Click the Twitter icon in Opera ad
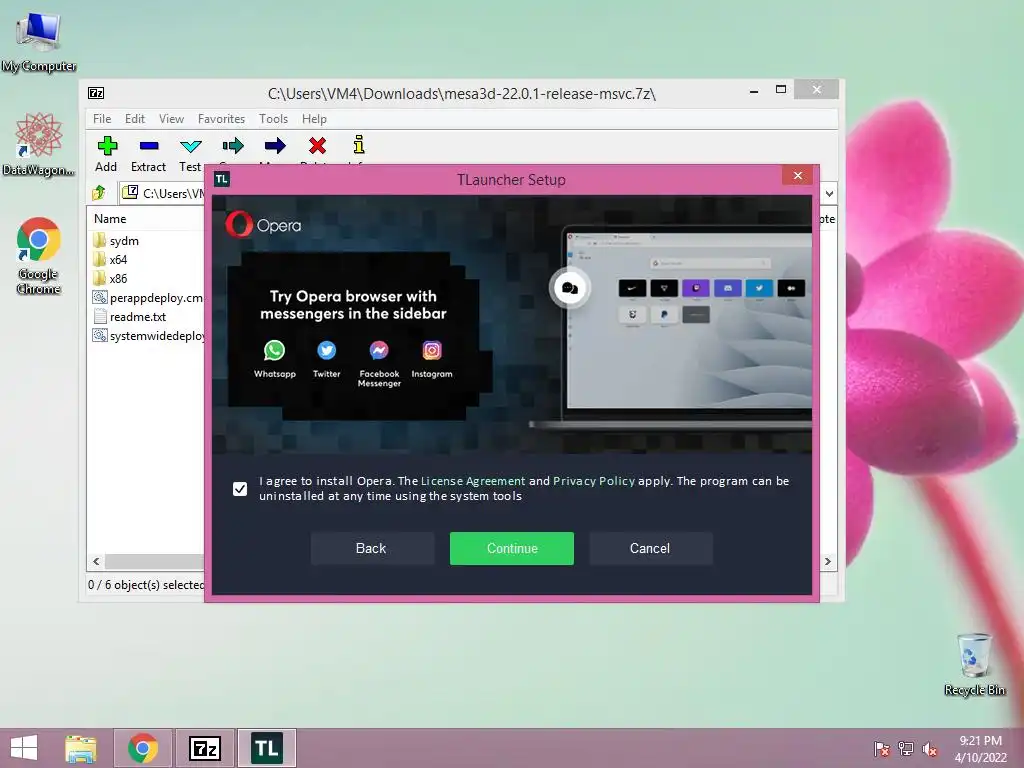1024x768 pixels. click(x=327, y=351)
